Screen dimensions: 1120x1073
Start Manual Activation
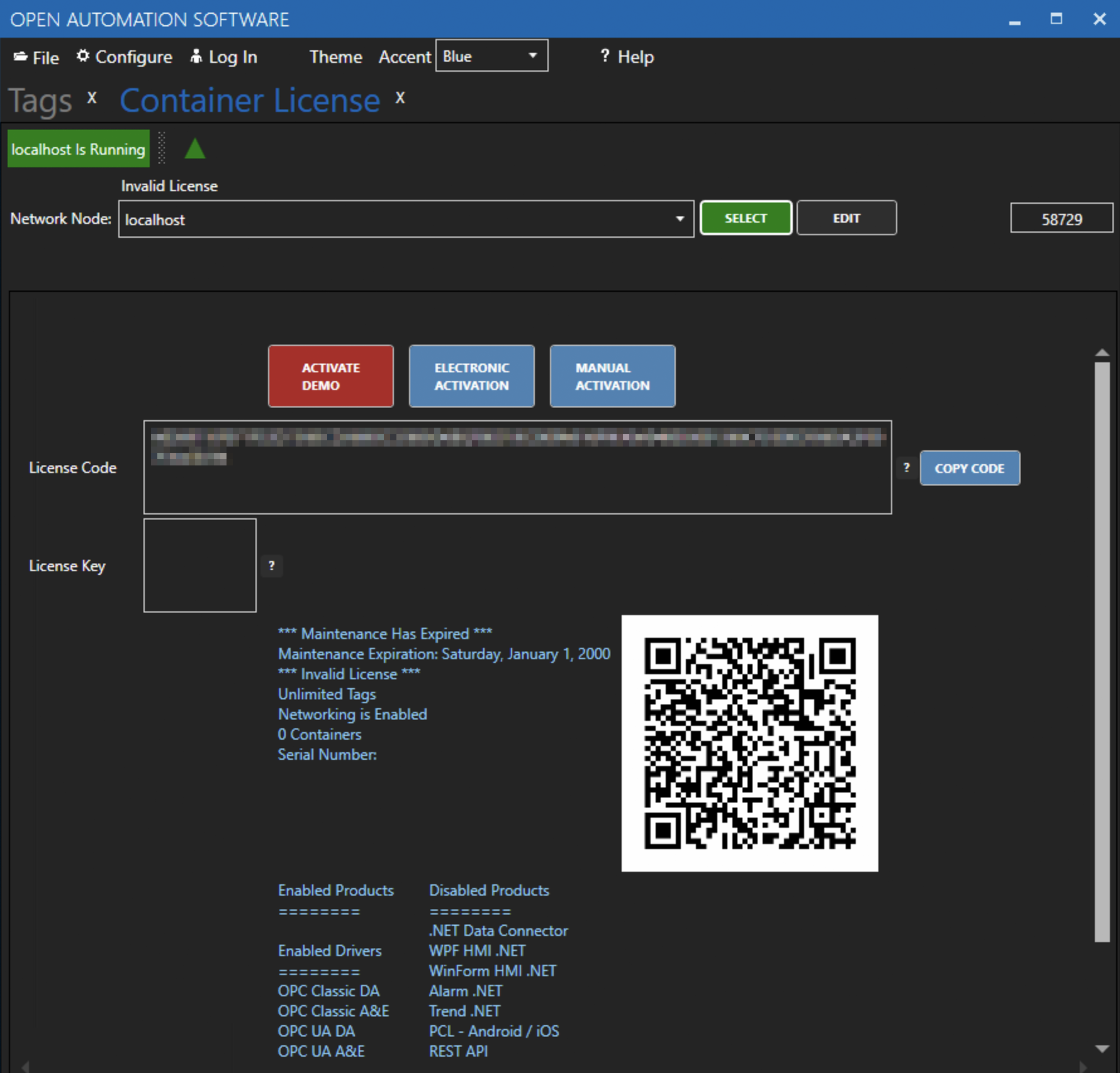(612, 376)
